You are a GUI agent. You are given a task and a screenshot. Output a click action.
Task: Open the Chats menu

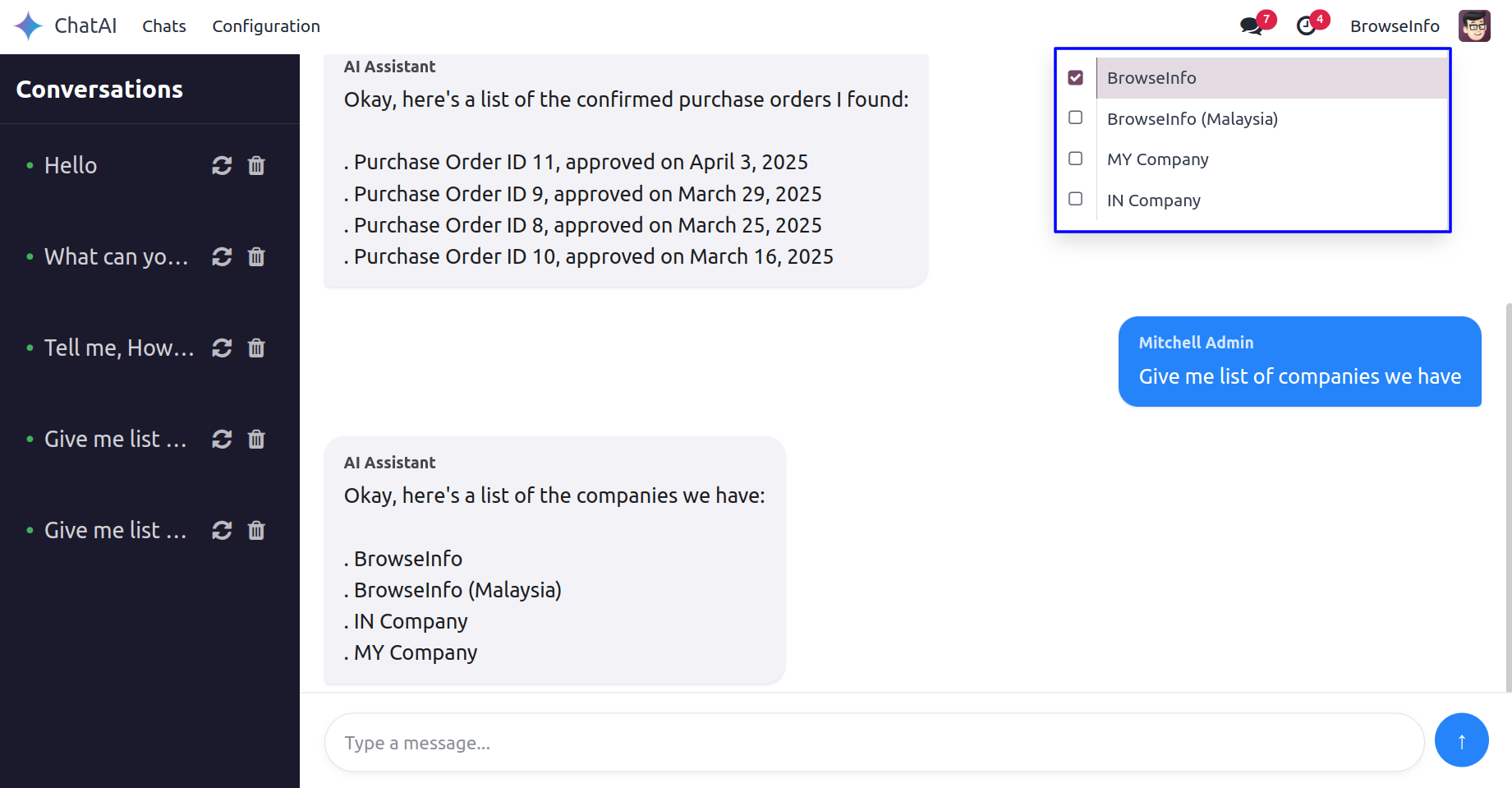[164, 26]
